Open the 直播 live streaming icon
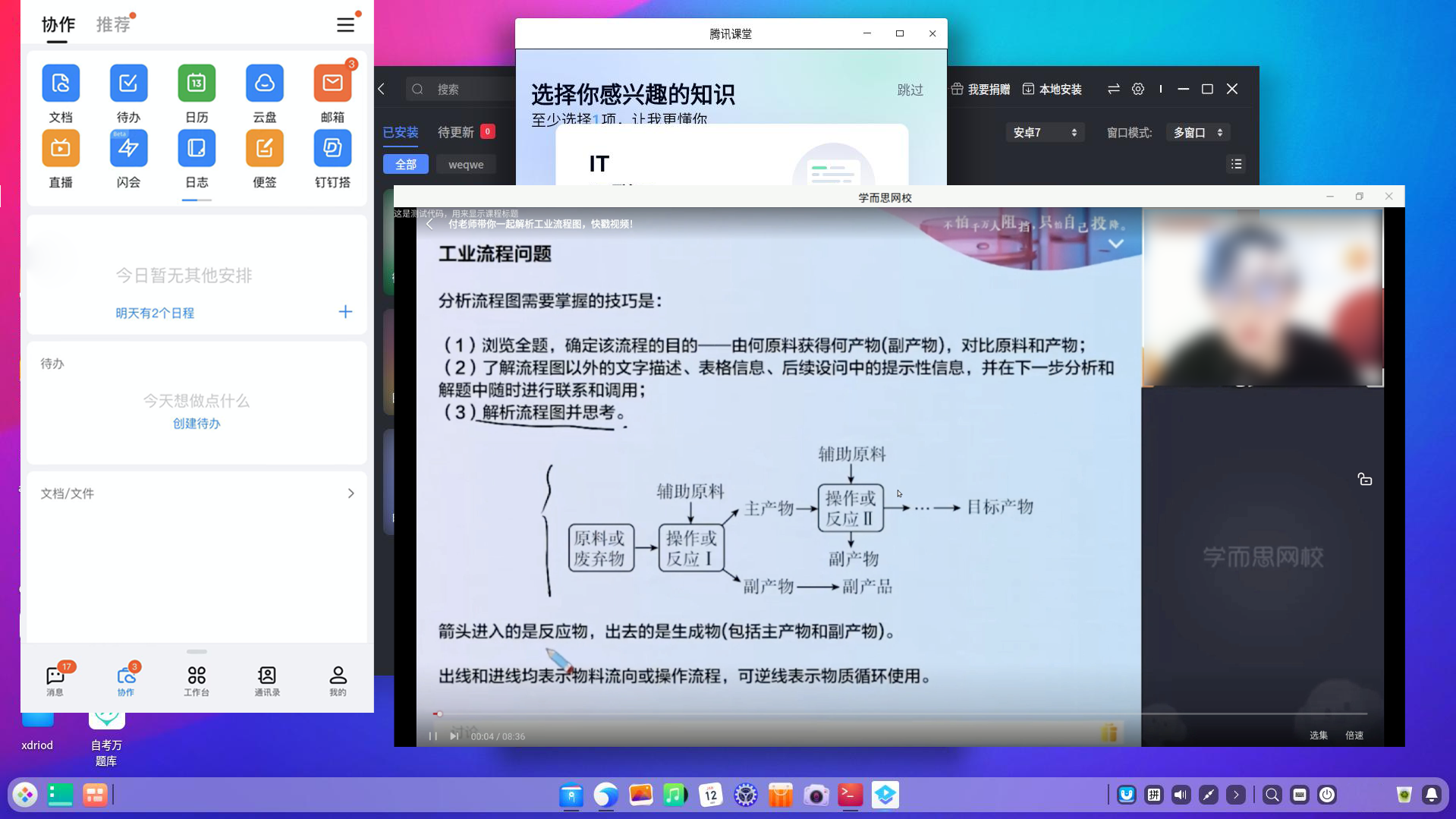The height and width of the screenshot is (819, 1456). click(61, 149)
